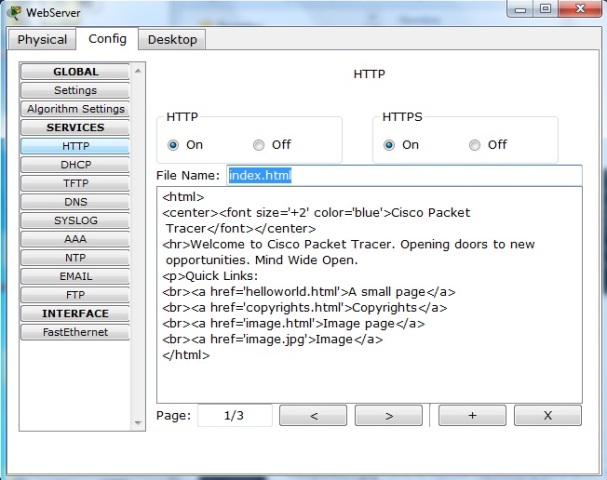
Task: Add a new page with + button
Action: (472, 415)
